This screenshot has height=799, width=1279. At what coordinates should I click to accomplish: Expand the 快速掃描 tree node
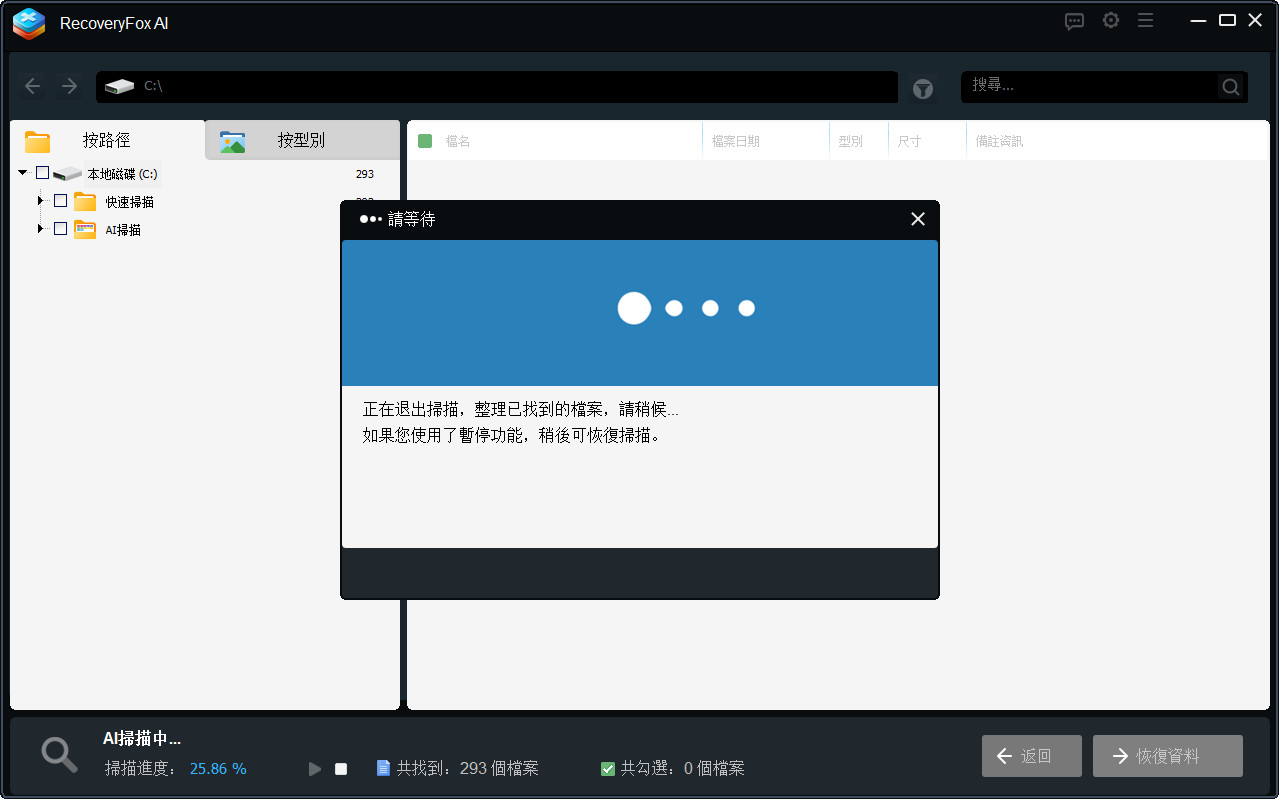(40, 200)
